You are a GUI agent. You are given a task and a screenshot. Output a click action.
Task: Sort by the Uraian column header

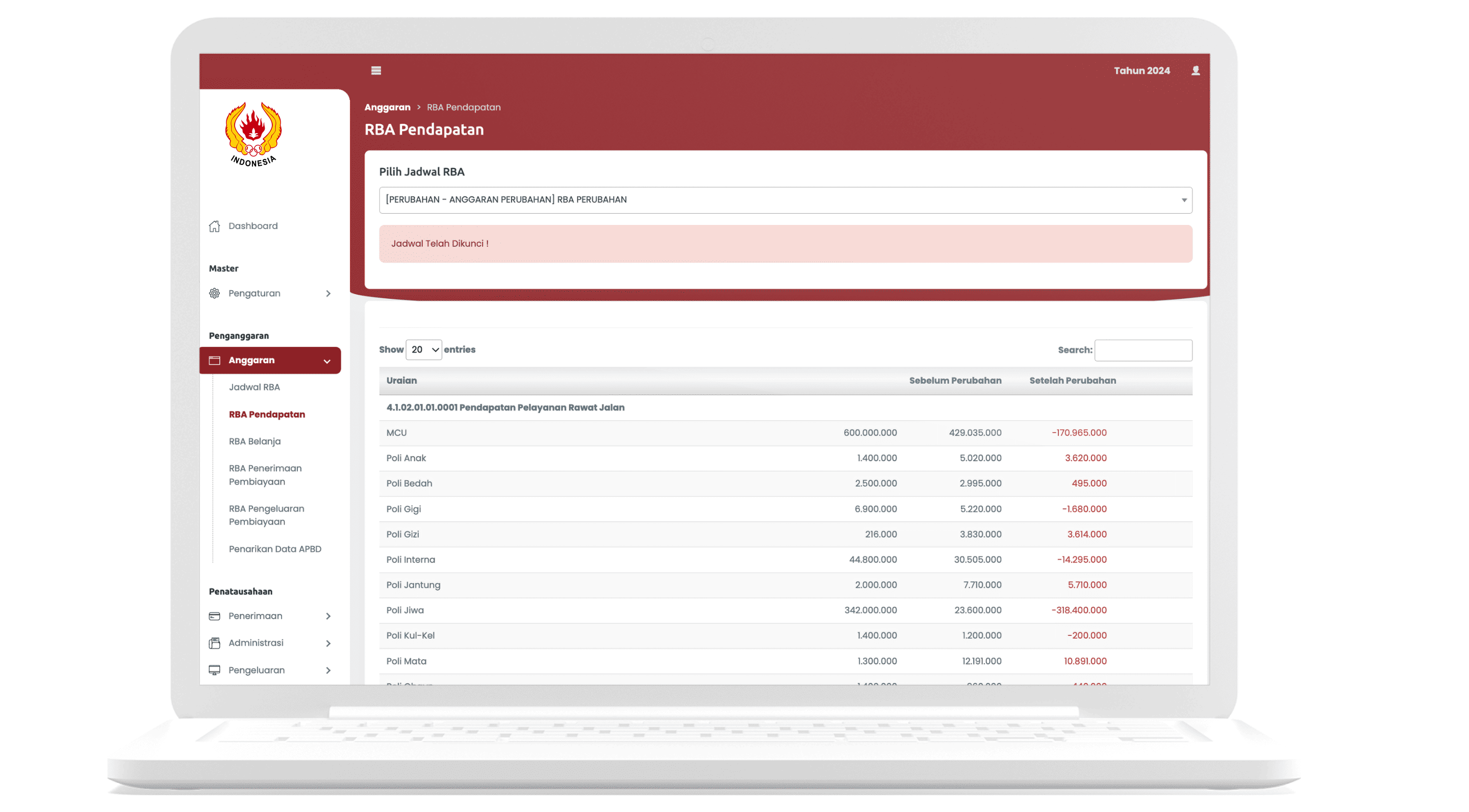point(401,380)
